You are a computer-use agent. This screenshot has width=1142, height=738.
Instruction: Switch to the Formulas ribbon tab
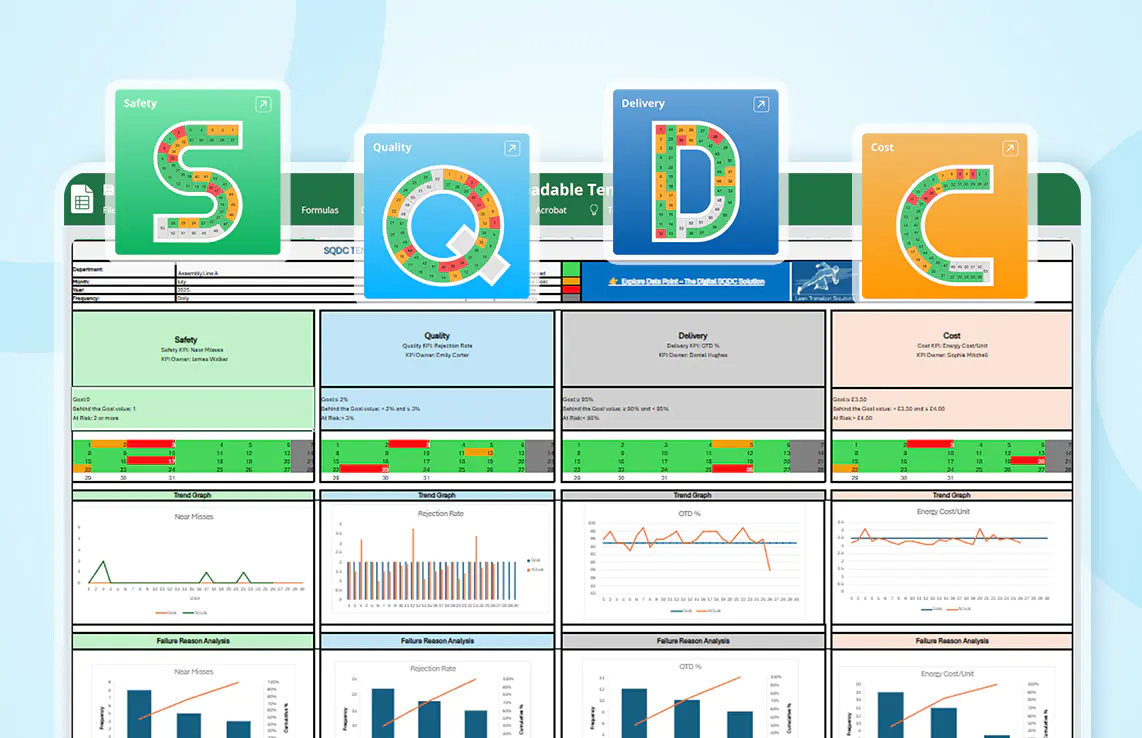tap(320, 210)
